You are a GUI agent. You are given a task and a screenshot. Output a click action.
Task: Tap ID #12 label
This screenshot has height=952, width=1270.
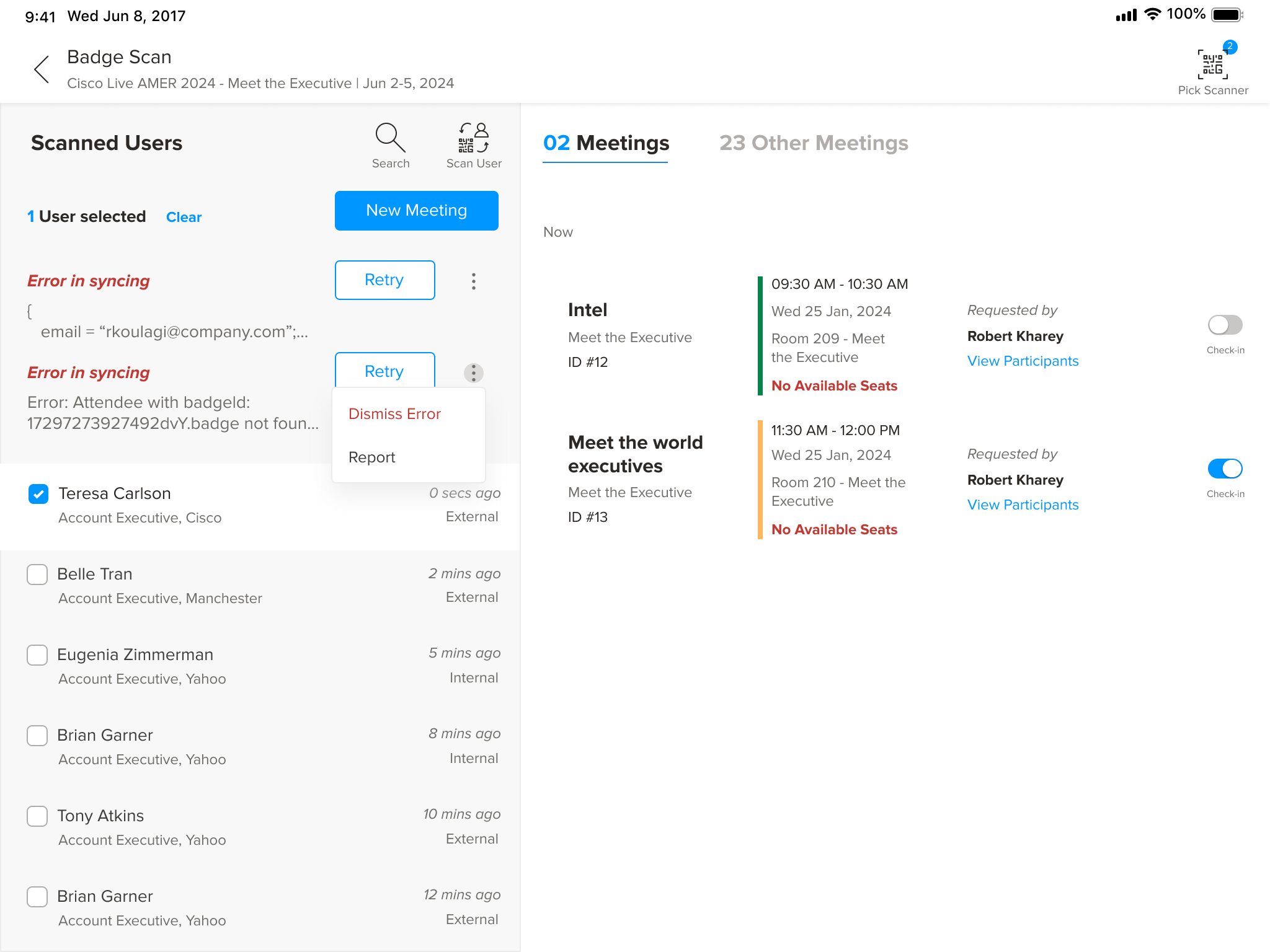tap(588, 362)
